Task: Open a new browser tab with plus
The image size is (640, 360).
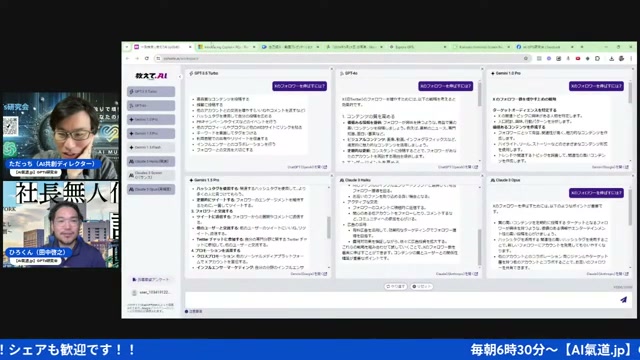Action: 582,47
